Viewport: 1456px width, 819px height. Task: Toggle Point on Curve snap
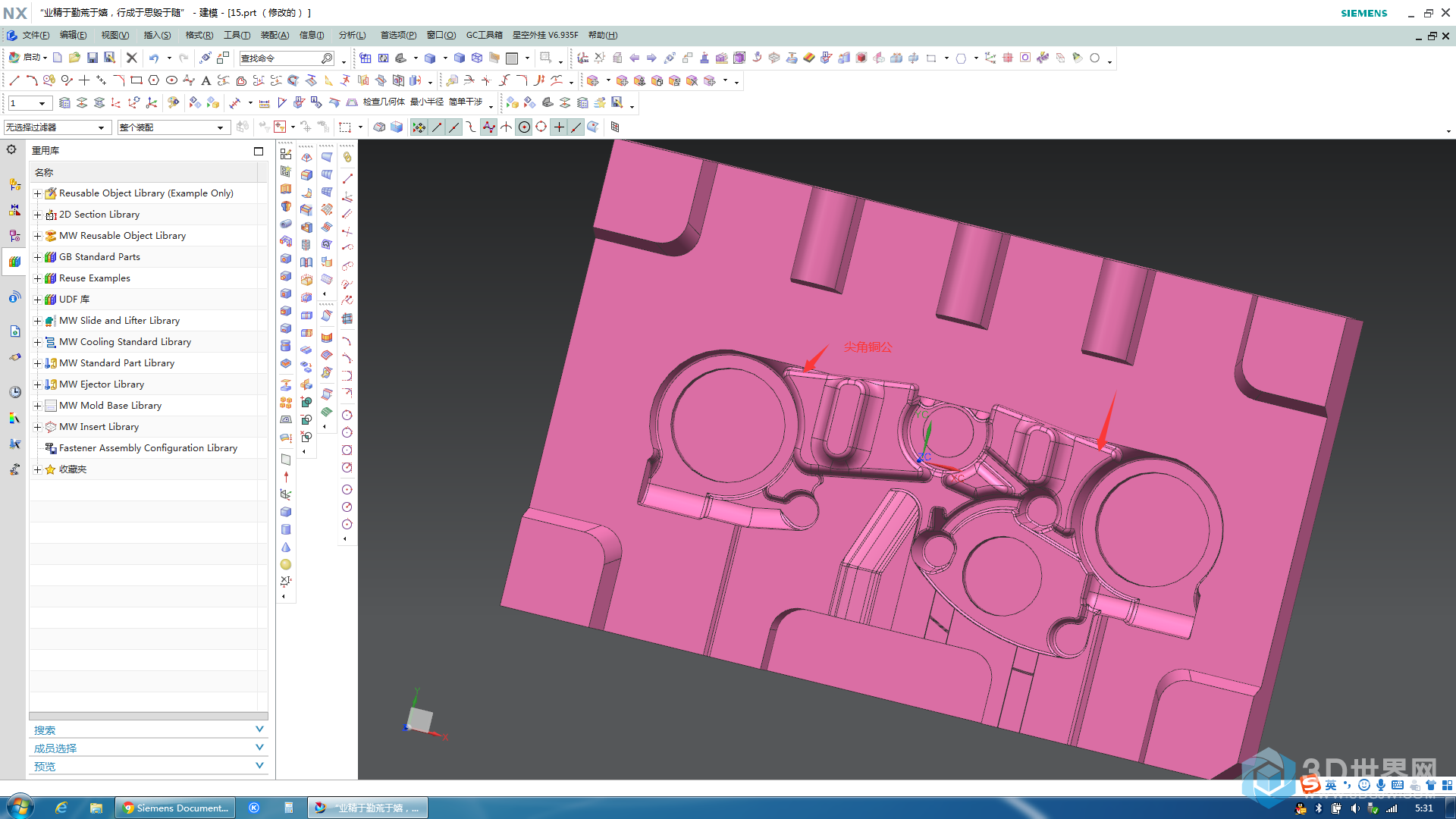pos(576,127)
